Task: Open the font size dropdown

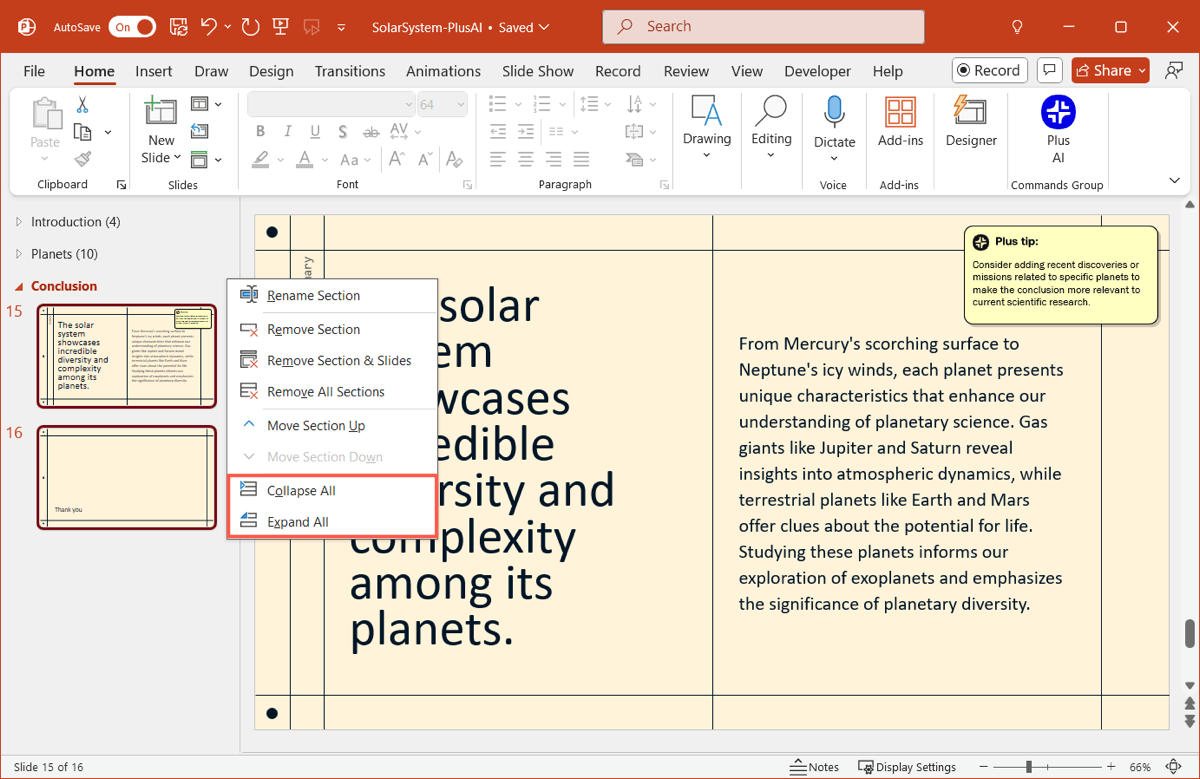Action: 461,104
